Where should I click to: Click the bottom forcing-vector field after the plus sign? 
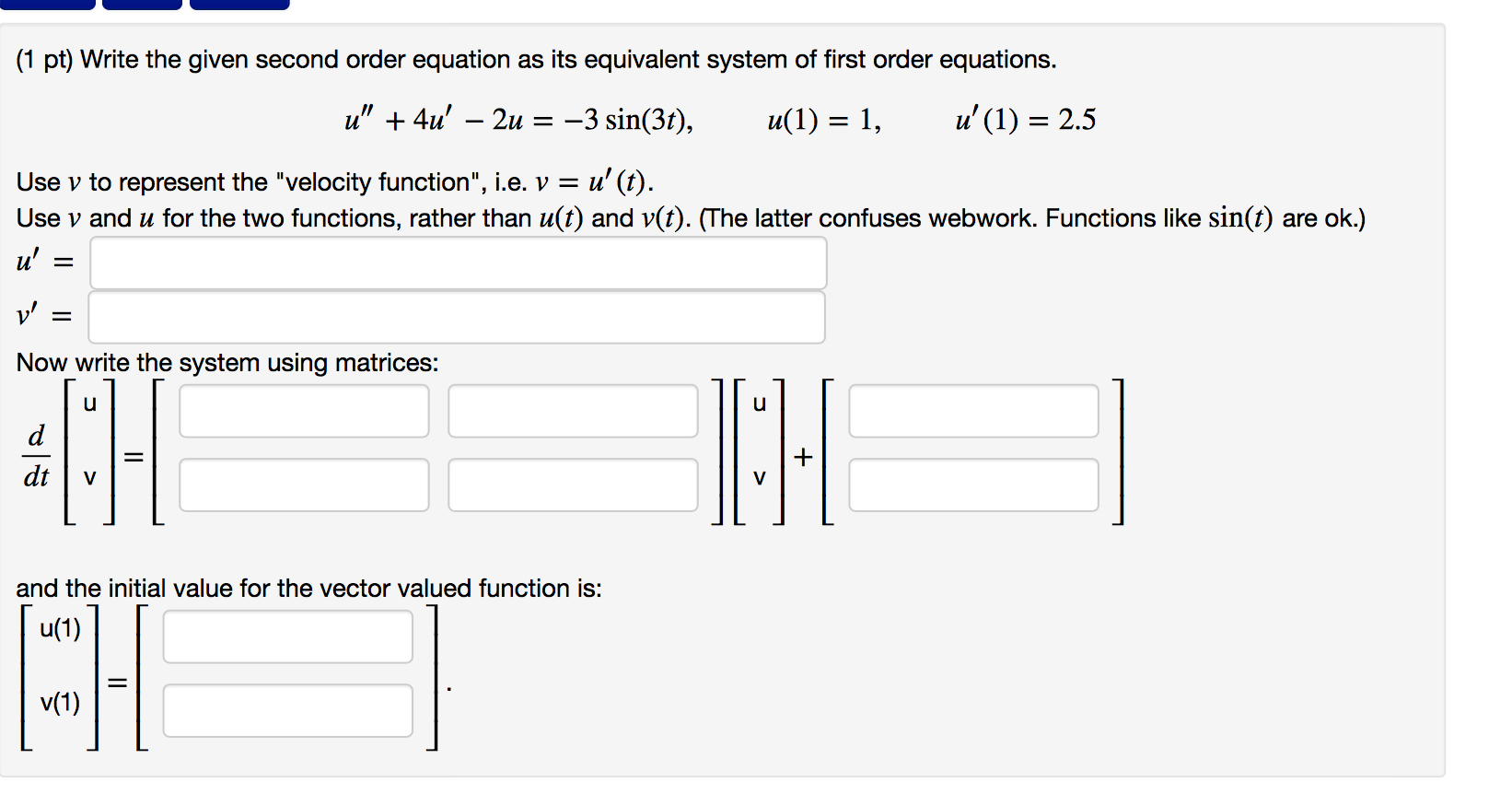(x=973, y=484)
